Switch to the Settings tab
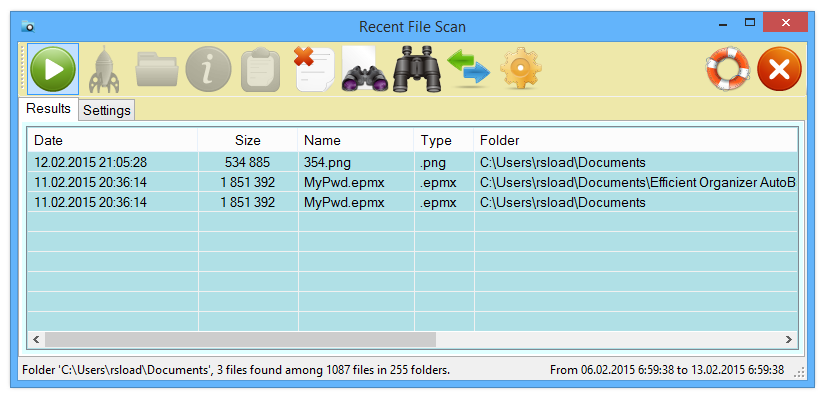 tap(107, 110)
